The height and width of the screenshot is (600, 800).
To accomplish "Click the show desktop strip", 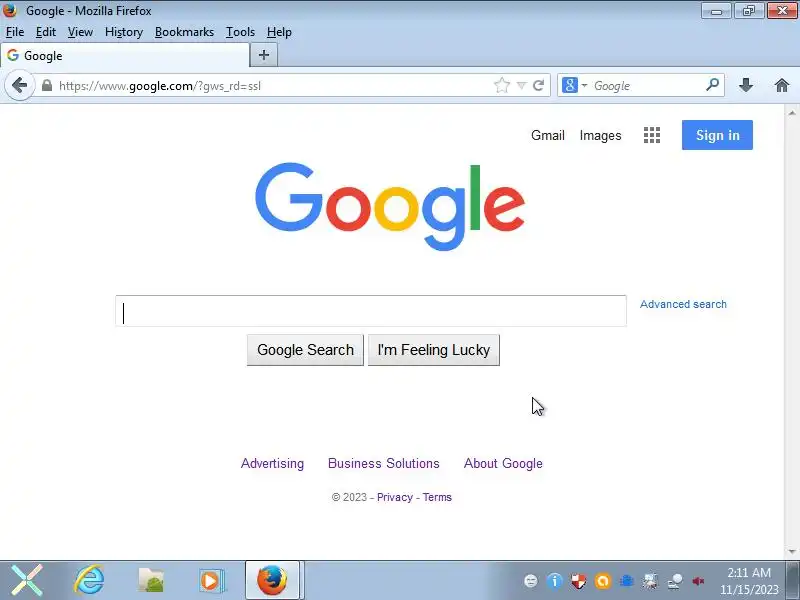I will tap(792, 580).
